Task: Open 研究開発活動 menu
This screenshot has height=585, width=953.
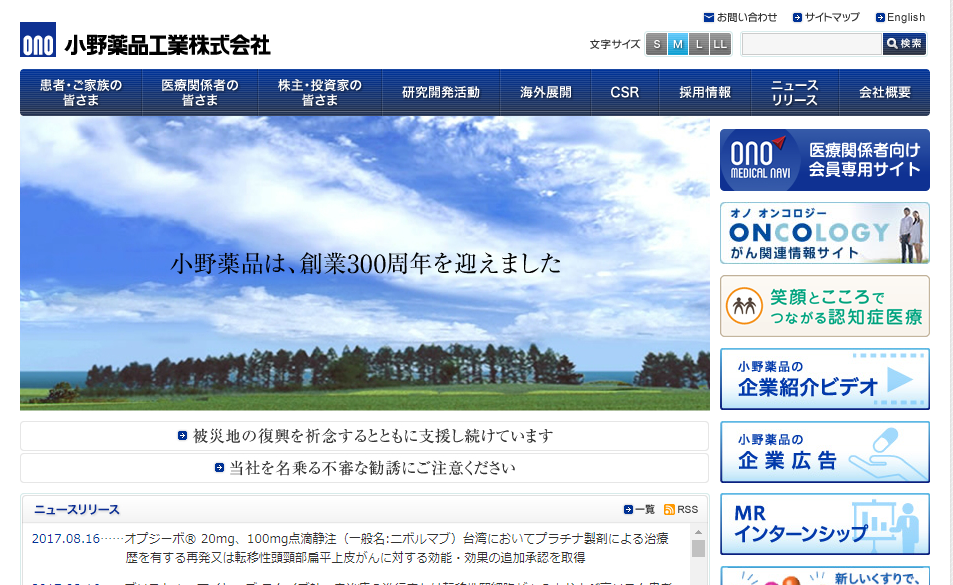Action: (441, 92)
